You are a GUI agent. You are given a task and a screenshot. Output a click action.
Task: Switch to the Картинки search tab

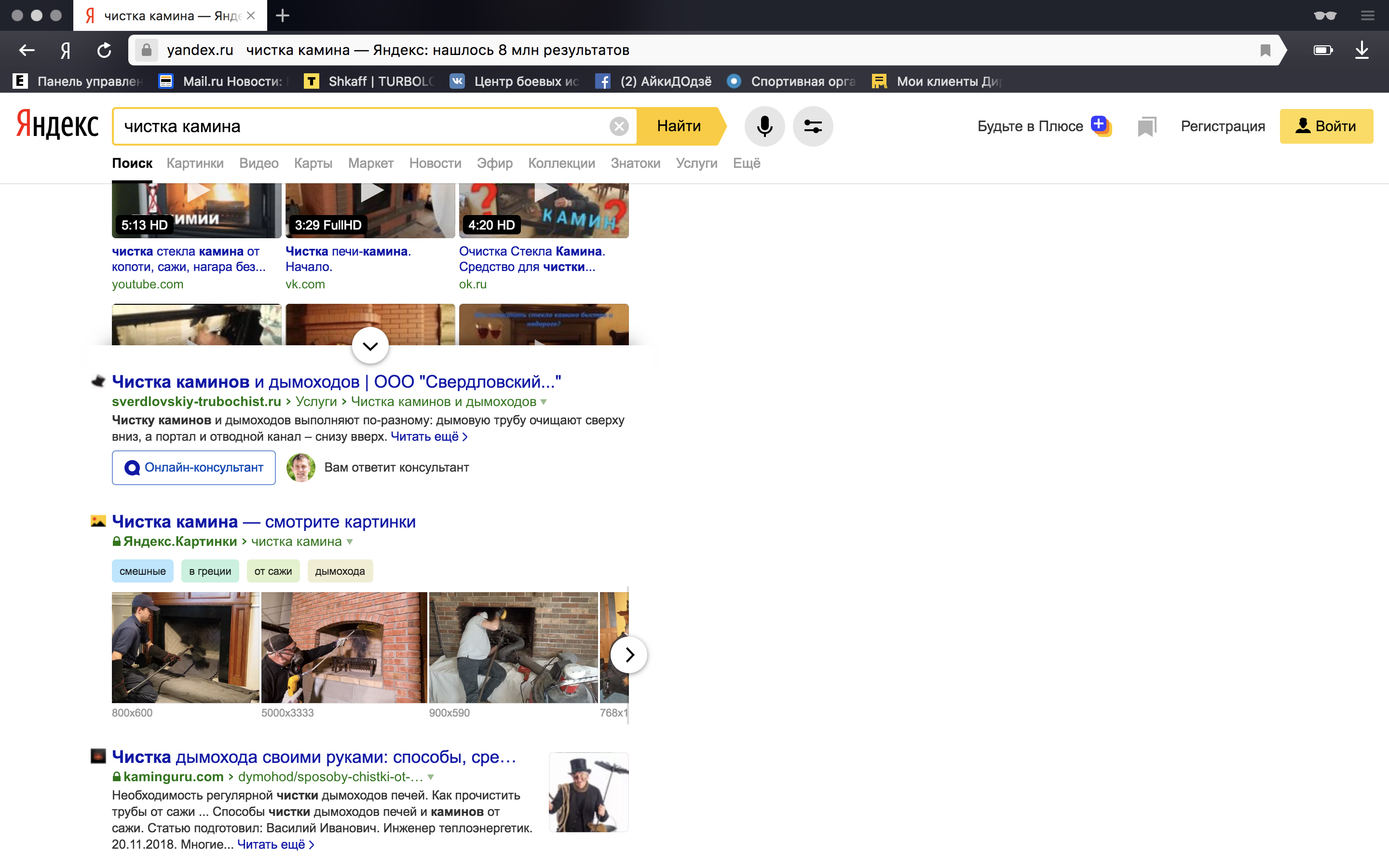pyautogui.click(x=194, y=163)
